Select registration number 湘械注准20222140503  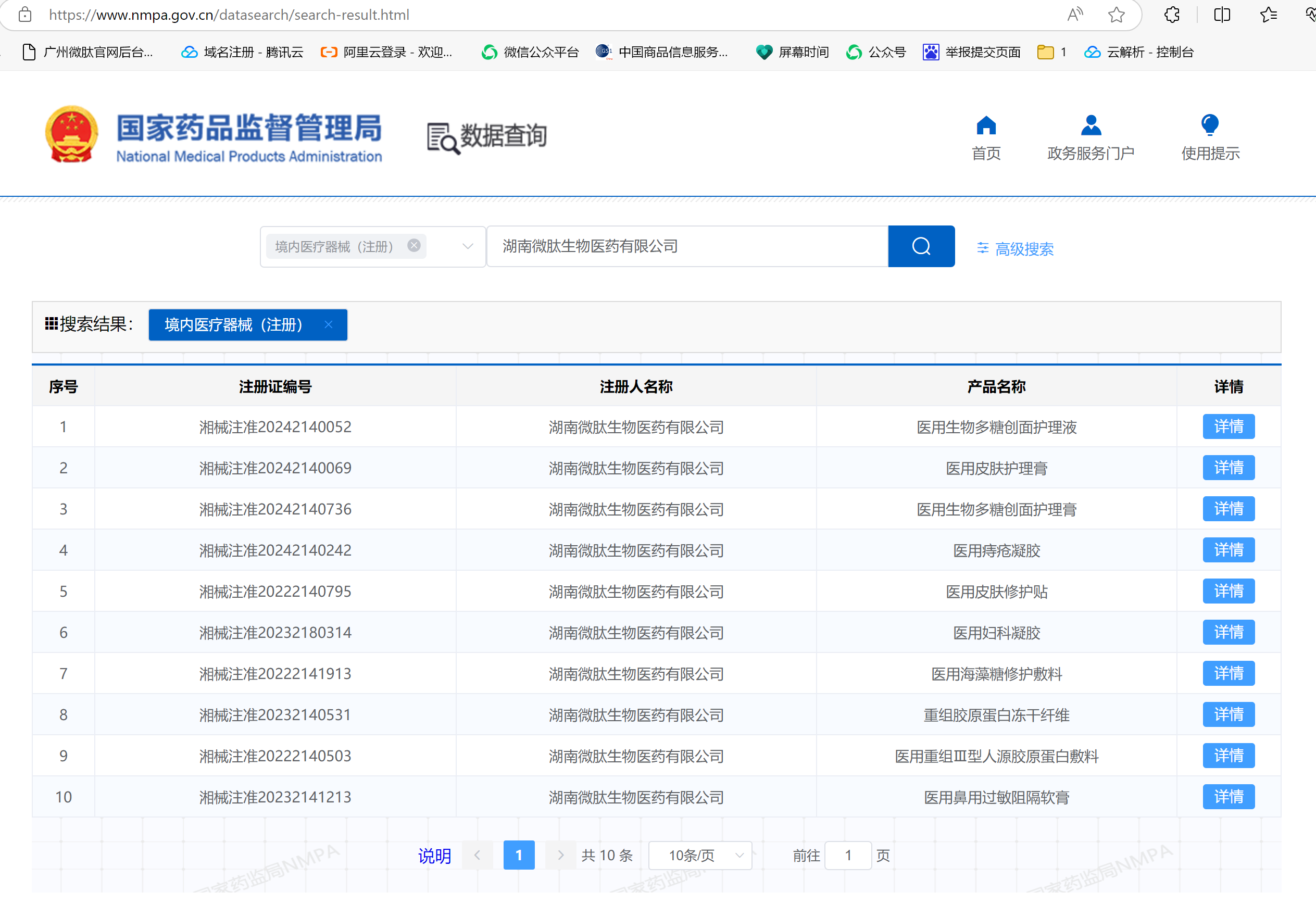pyautogui.click(x=275, y=756)
